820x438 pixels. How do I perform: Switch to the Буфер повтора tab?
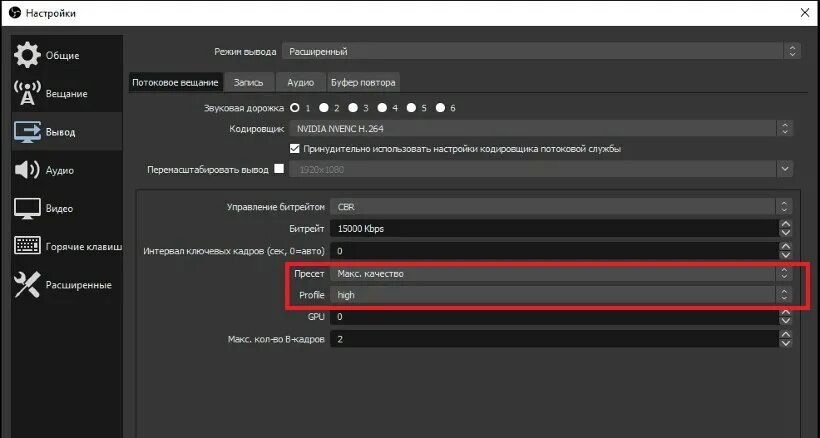[363, 83]
